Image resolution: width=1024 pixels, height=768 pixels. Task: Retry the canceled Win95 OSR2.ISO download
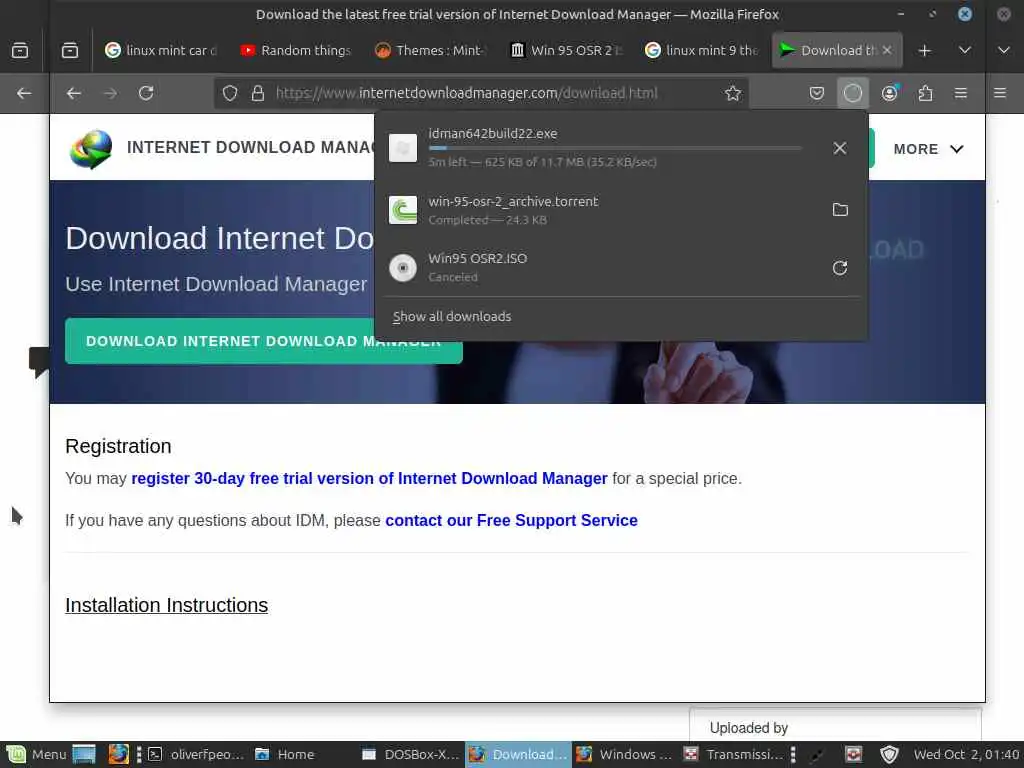click(x=840, y=268)
